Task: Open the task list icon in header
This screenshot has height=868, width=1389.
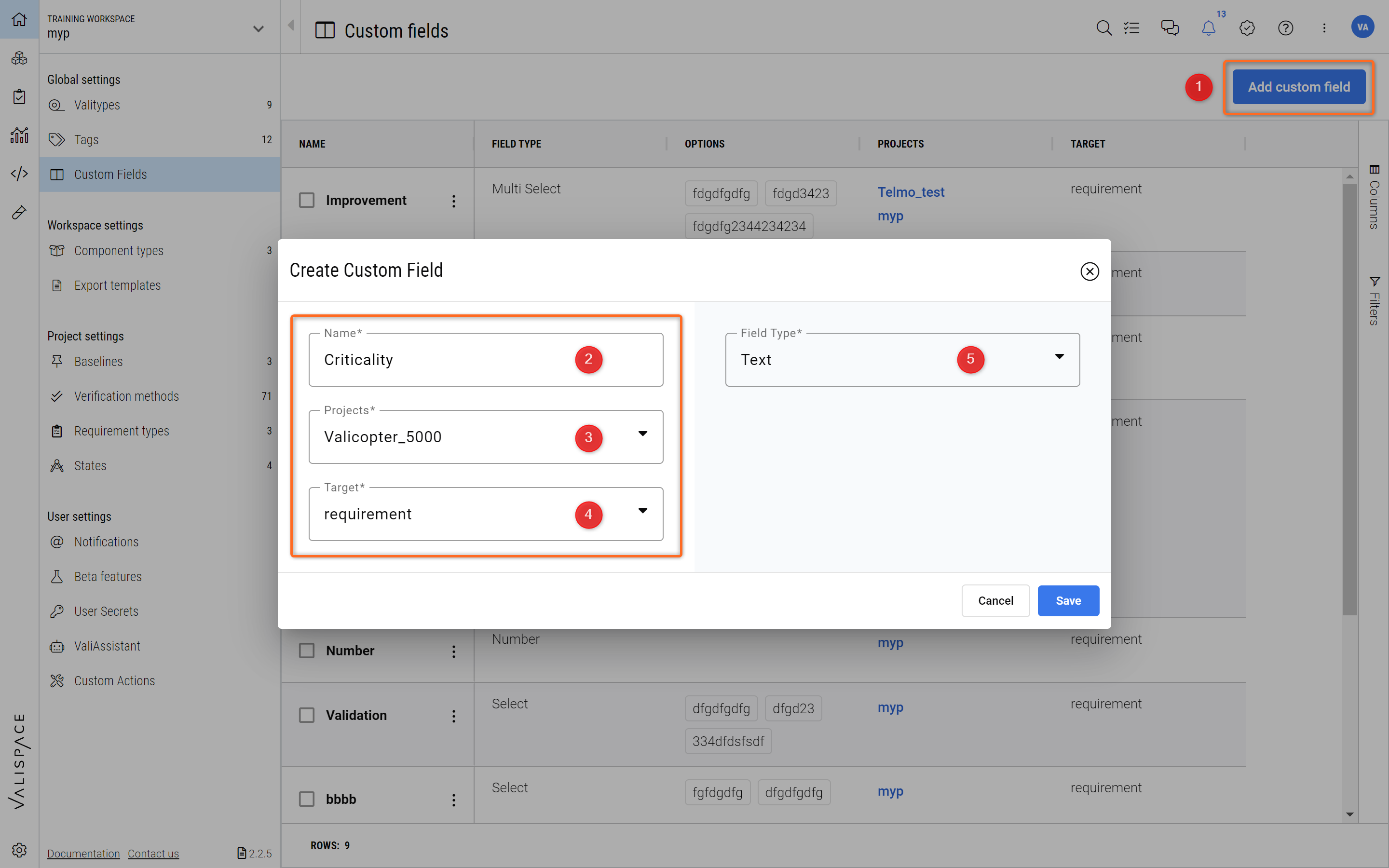Action: (x=1132, y=27)
